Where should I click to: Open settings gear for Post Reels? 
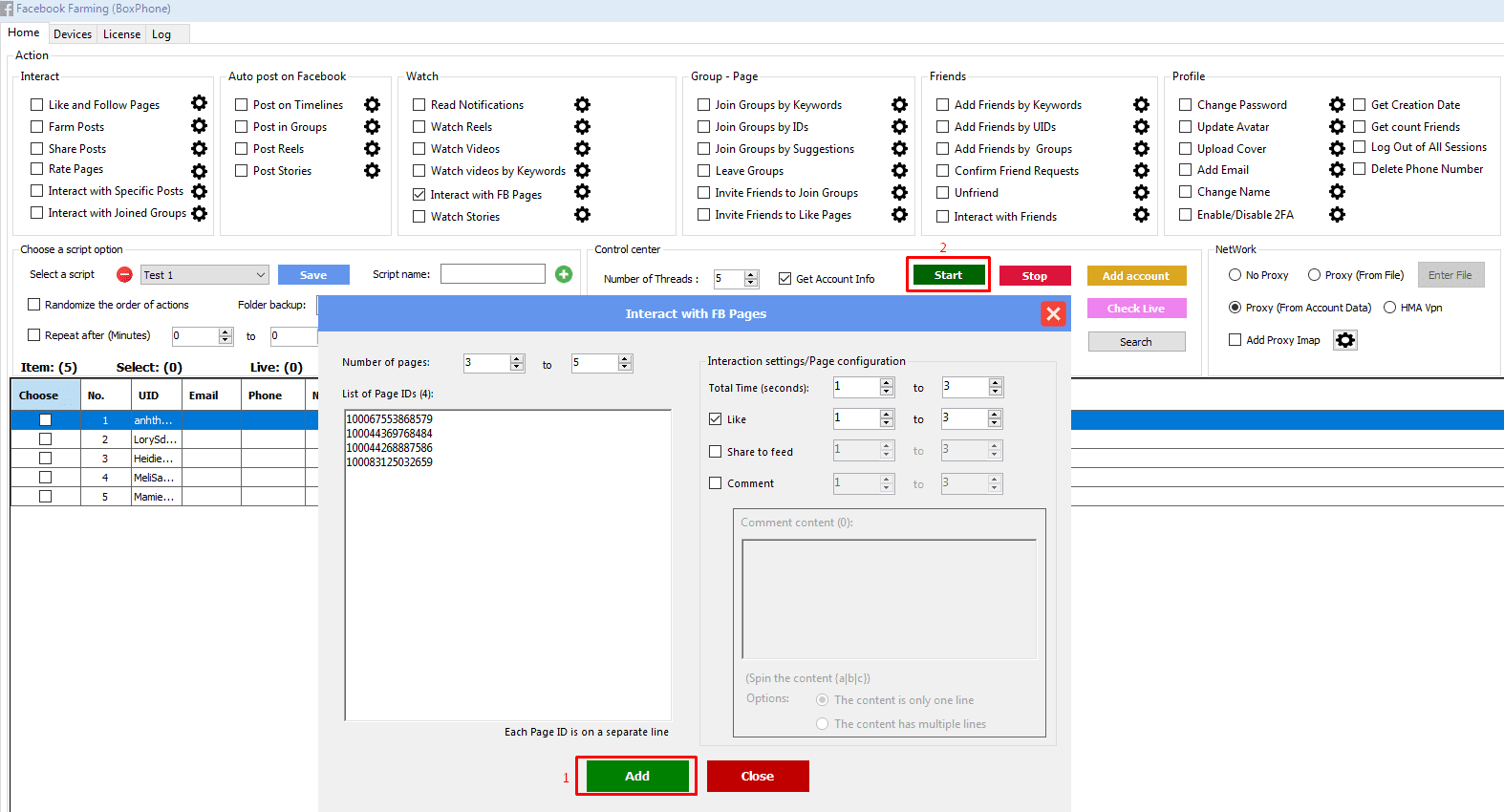click(x=372, y=148)
